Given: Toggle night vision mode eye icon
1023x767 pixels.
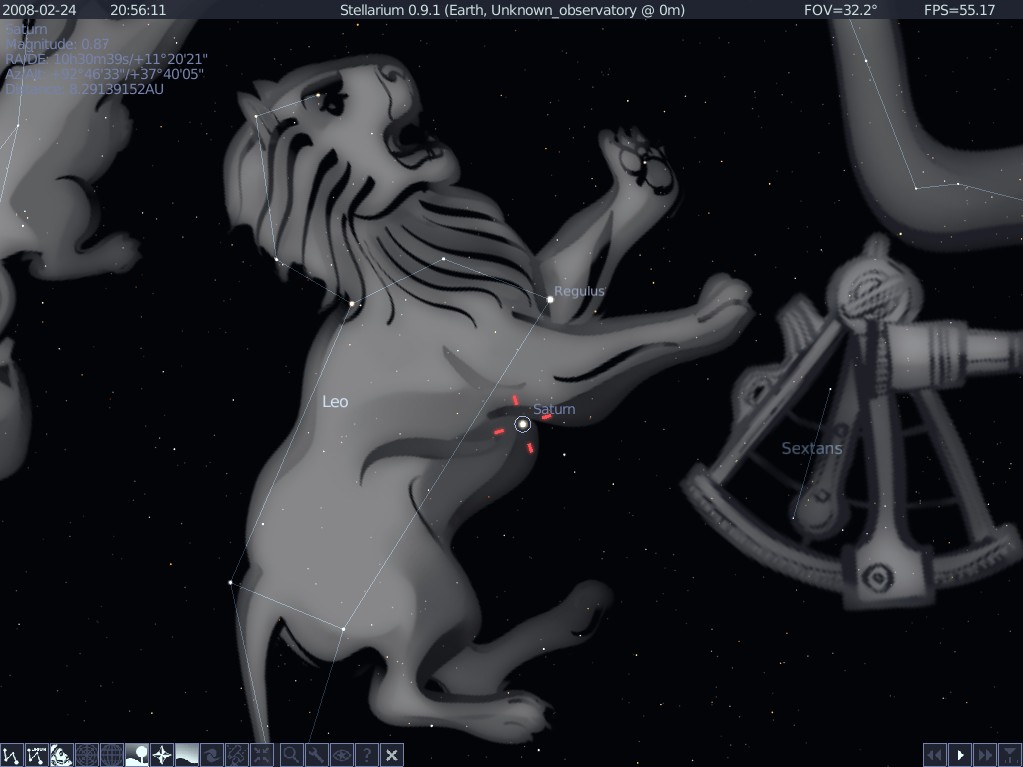Looking at the screenshot, I should click(x=341, y=755).
